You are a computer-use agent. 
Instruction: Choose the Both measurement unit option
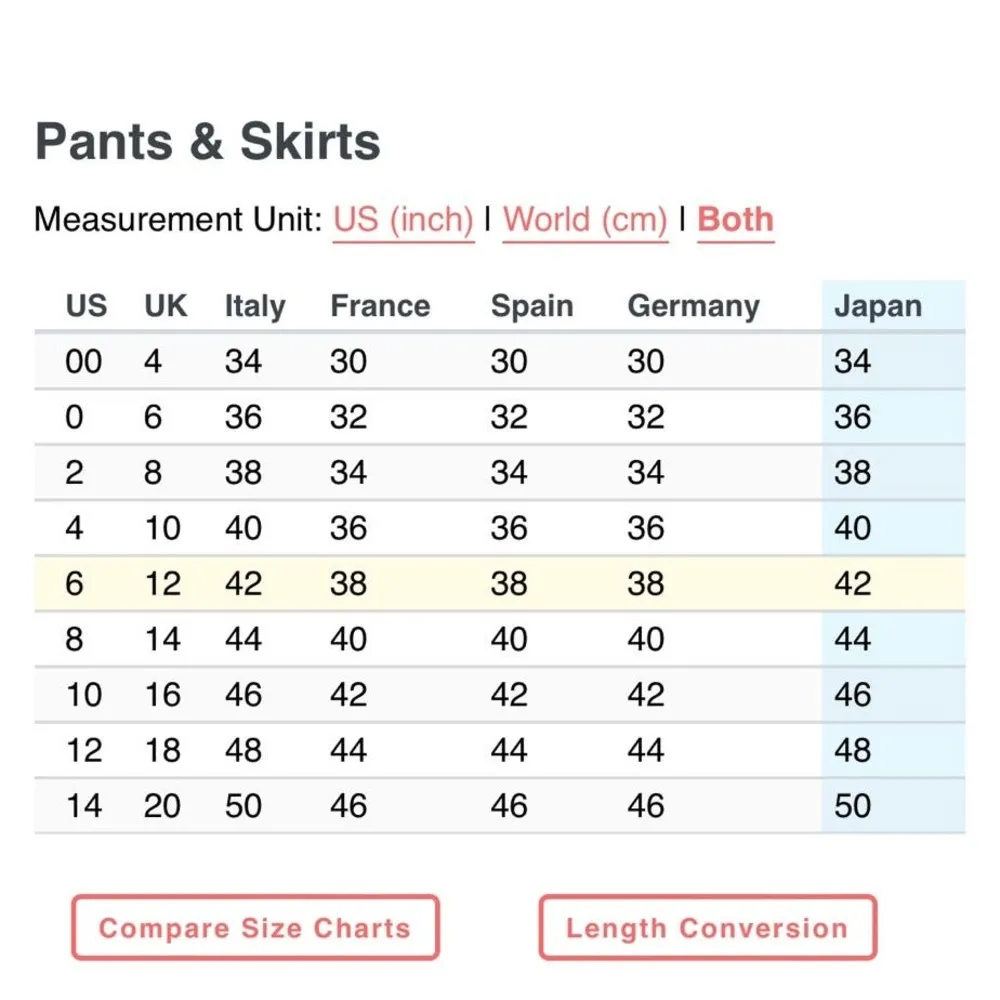pyautogui.click(x=735, y=219)
